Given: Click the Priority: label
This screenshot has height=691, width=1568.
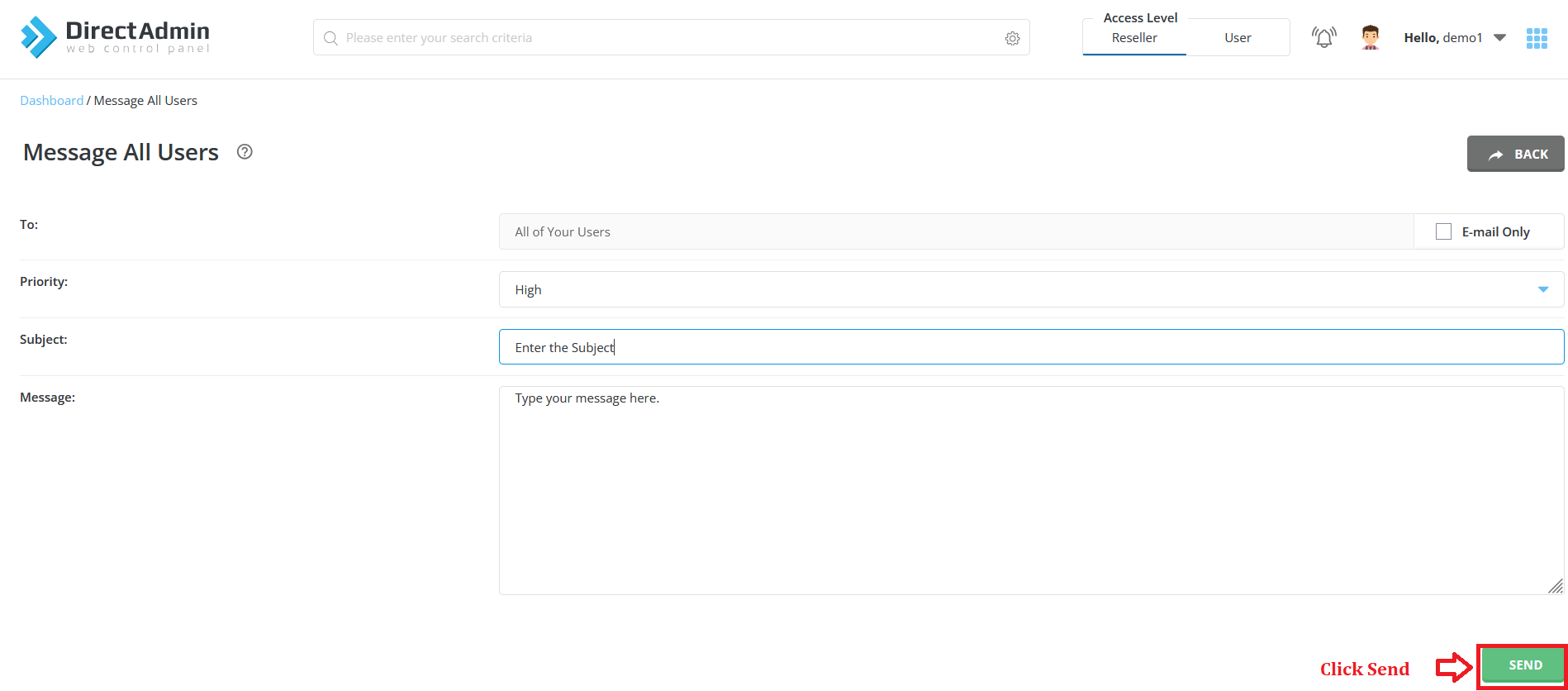Looking at the screenshot, I should coord(44,282).
